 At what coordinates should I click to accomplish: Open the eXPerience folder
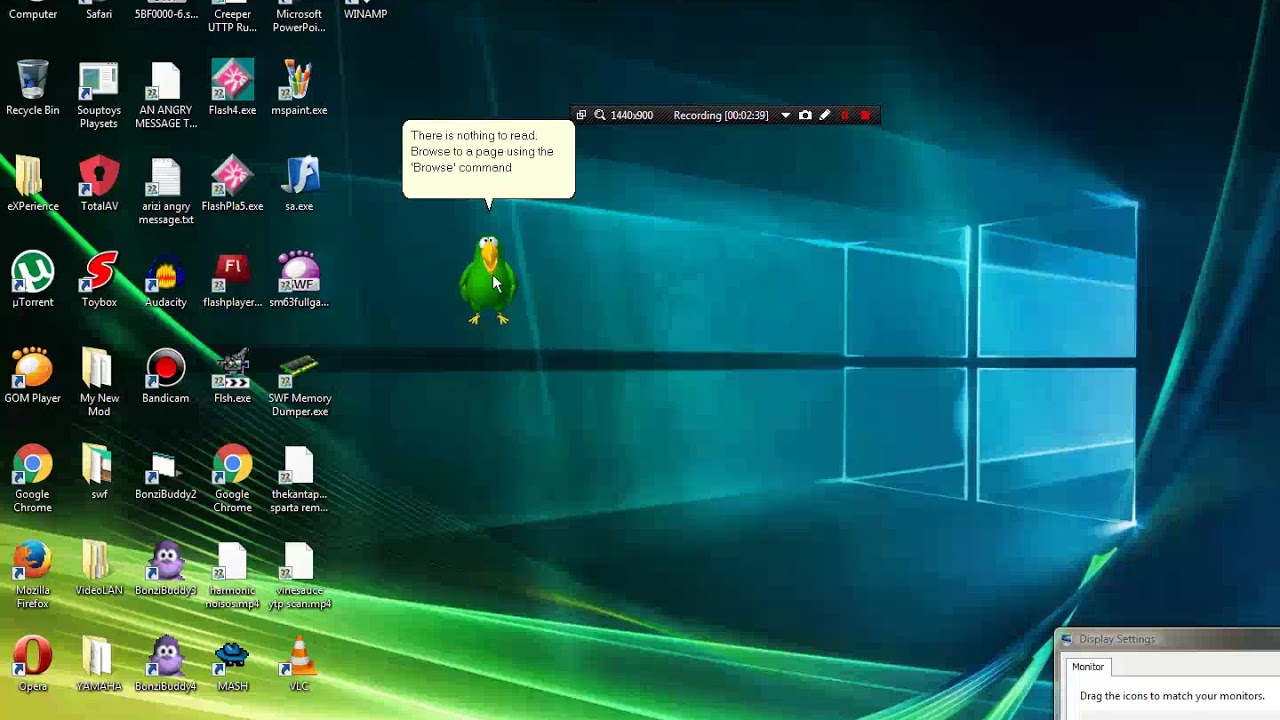(33, 184)
